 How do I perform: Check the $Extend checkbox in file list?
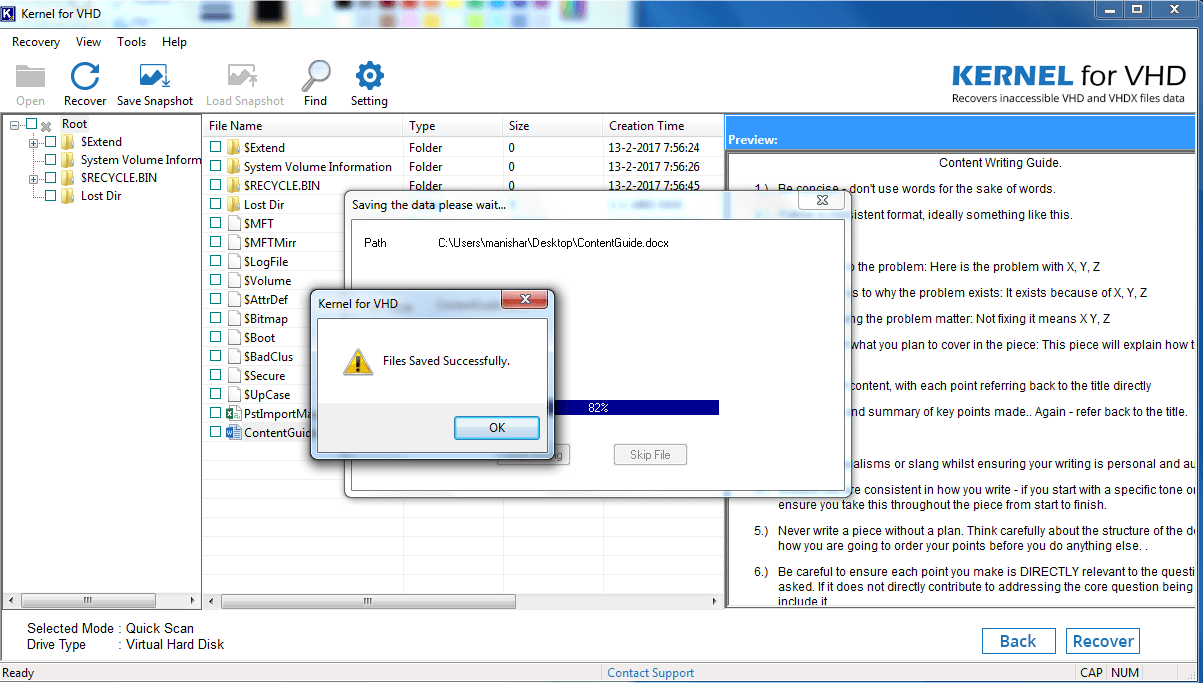pyautogui.click(x=215, y=147)
